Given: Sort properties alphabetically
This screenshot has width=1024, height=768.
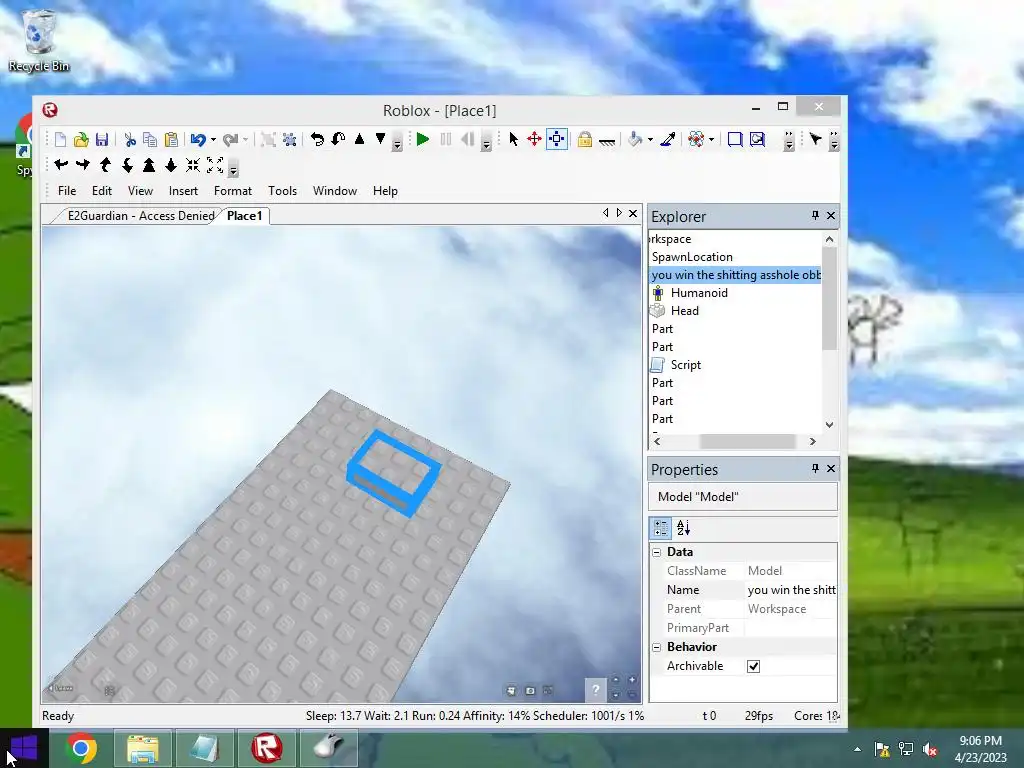Looking at the screenshot, I should (683, 528).
